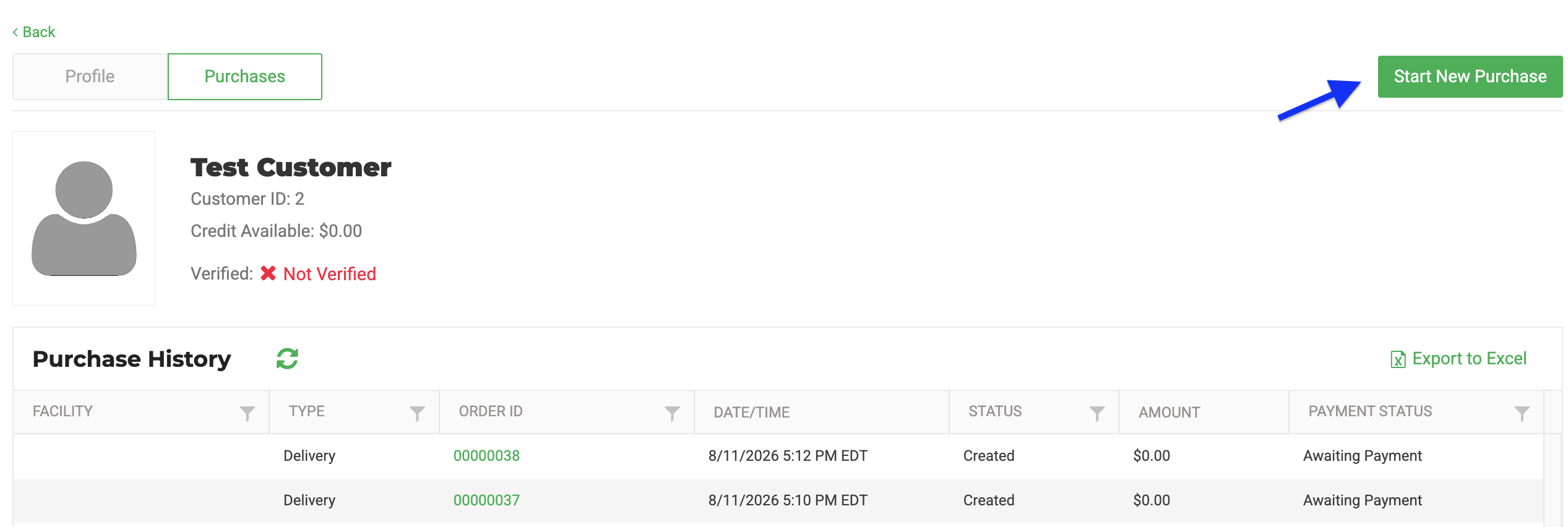Open the Status column filter
Screen dimensions: 1568x527
pos(1097,413)
